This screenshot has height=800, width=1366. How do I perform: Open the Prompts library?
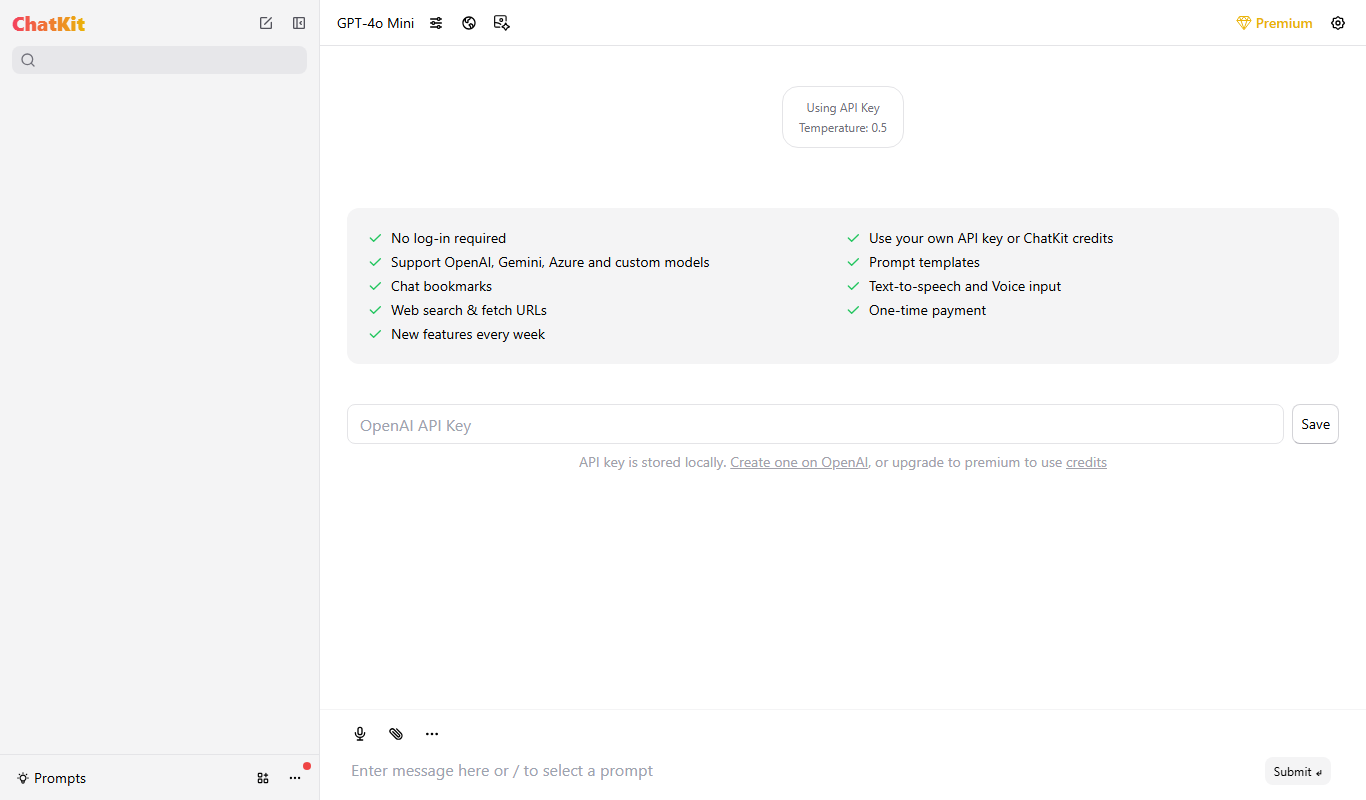51,778
